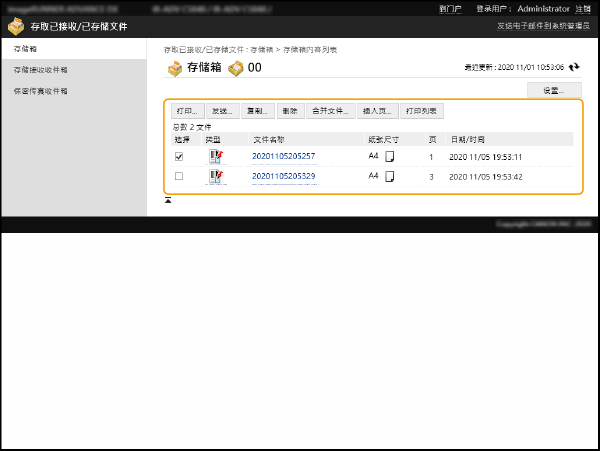Click the A4 paper icon in second row
The height and width of the screenshot is (451, 600).
coord(390,177)
